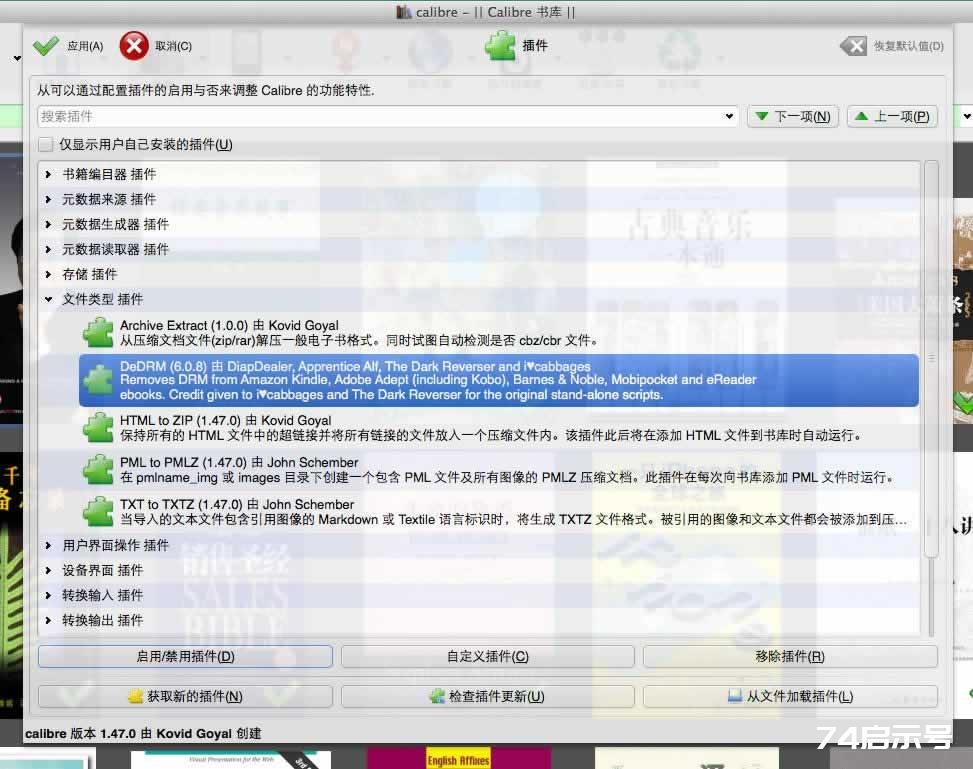Click the Archive Extract plugin puzzle icon

98,333
